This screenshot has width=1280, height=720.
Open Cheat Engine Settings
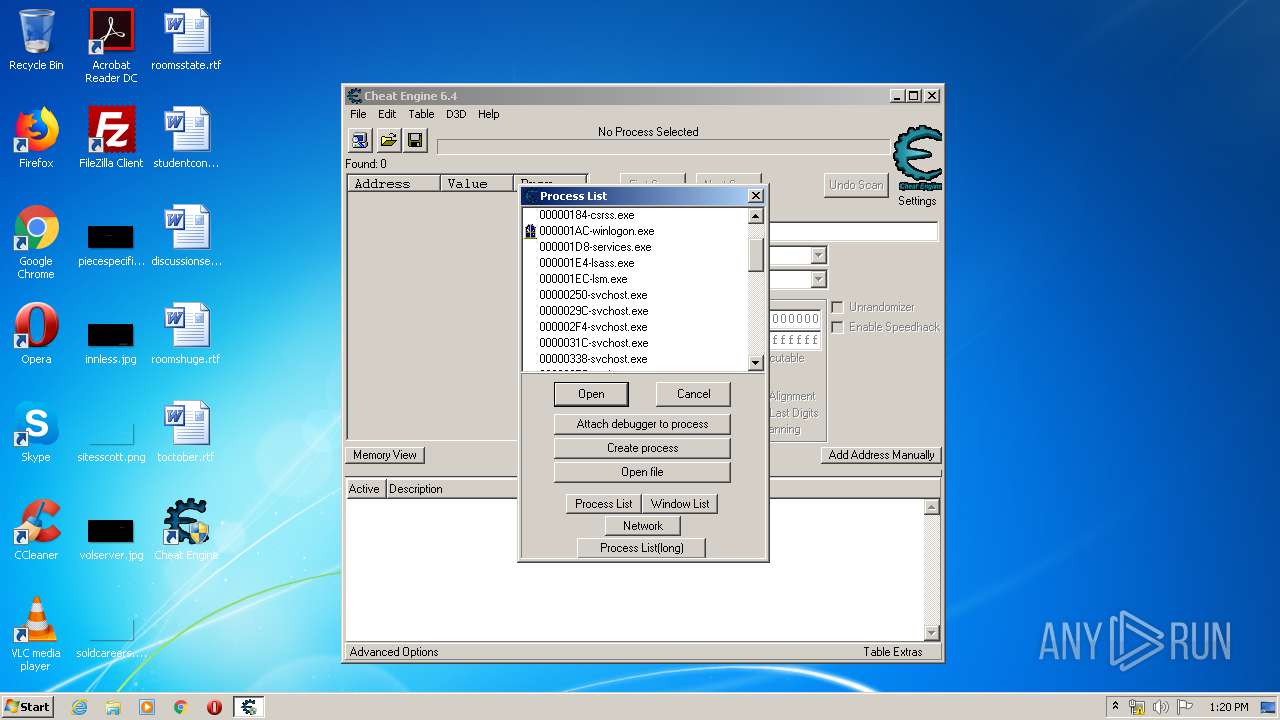pos(917,201)
